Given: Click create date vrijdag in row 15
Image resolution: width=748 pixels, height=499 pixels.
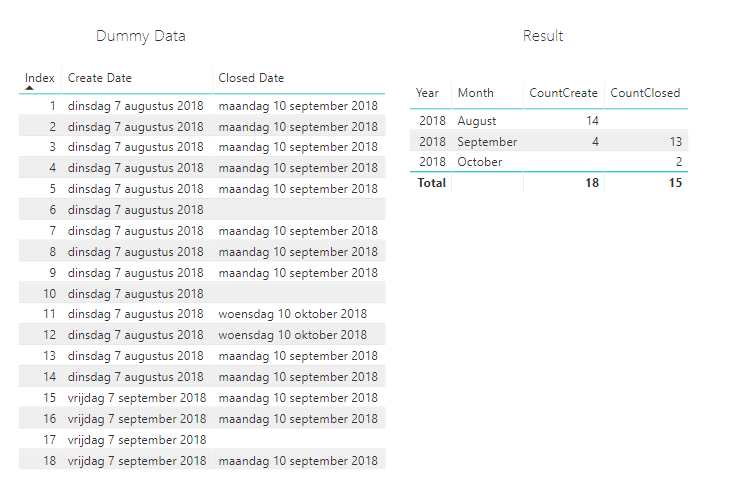Looking at the screenshot, I should pyautogui.click(x=137, y=398).
